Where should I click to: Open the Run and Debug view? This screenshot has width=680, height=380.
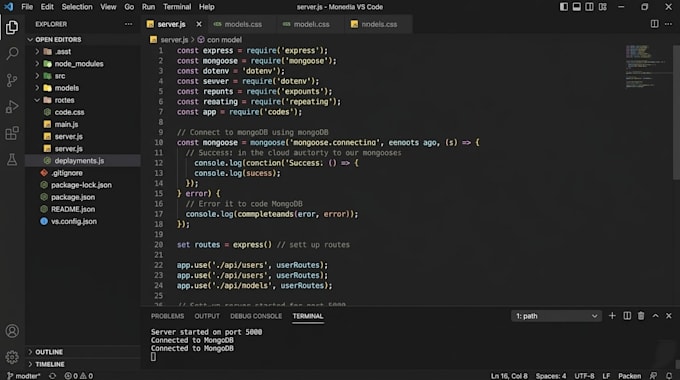12,107
